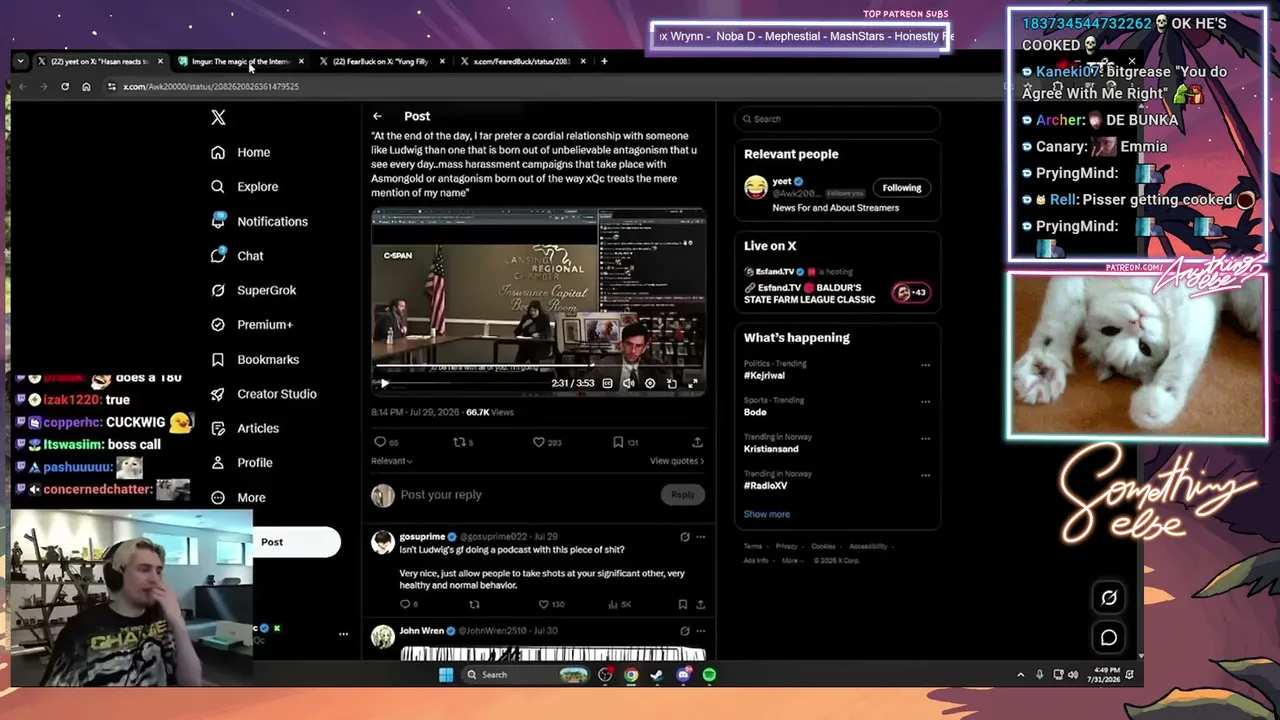Viewport: 1280px width, 720px height.
Task: Seek on the video progress bar
Action: (x=538, y=366)
